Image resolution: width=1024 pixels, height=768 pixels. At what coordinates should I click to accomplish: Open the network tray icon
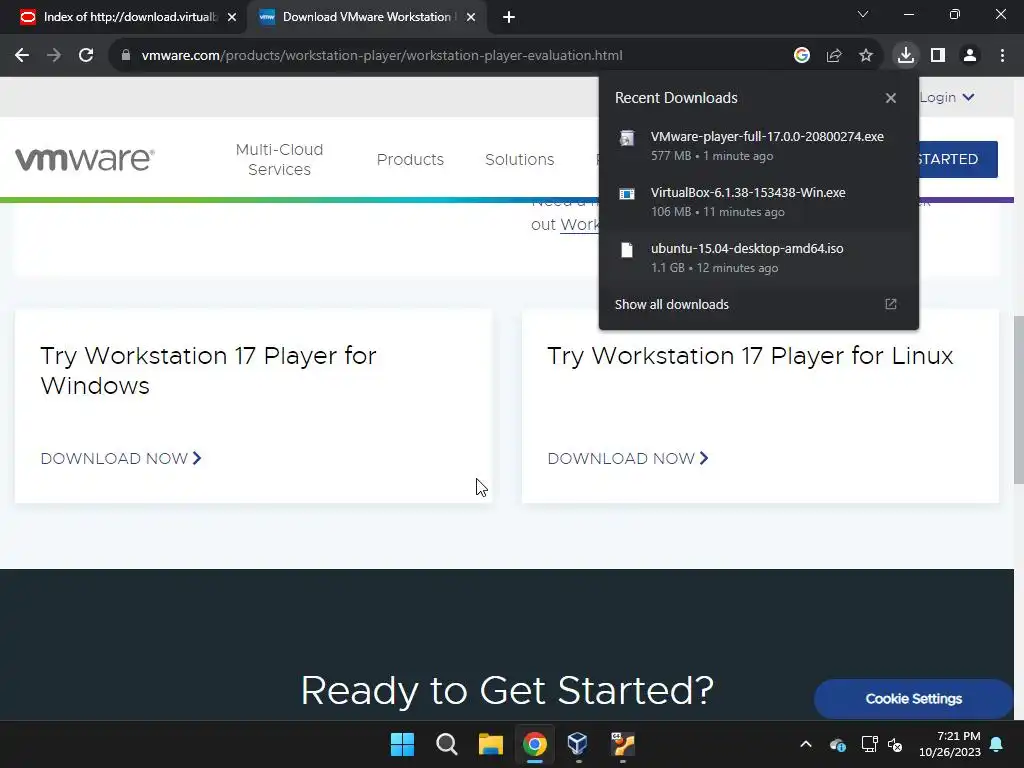tap(869, 744)
